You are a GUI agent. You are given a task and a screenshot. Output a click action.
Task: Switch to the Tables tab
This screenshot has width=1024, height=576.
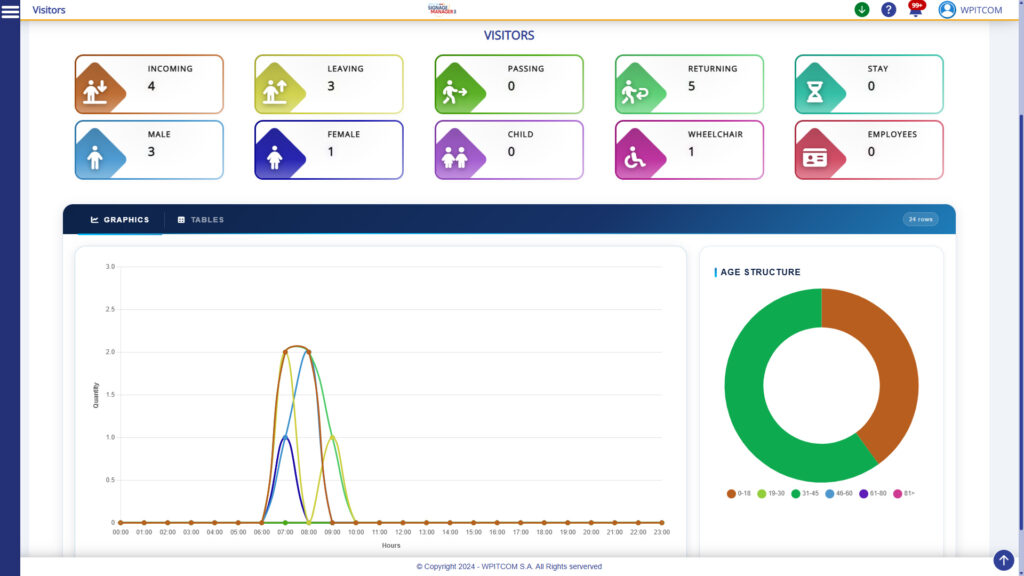[201, 219]
